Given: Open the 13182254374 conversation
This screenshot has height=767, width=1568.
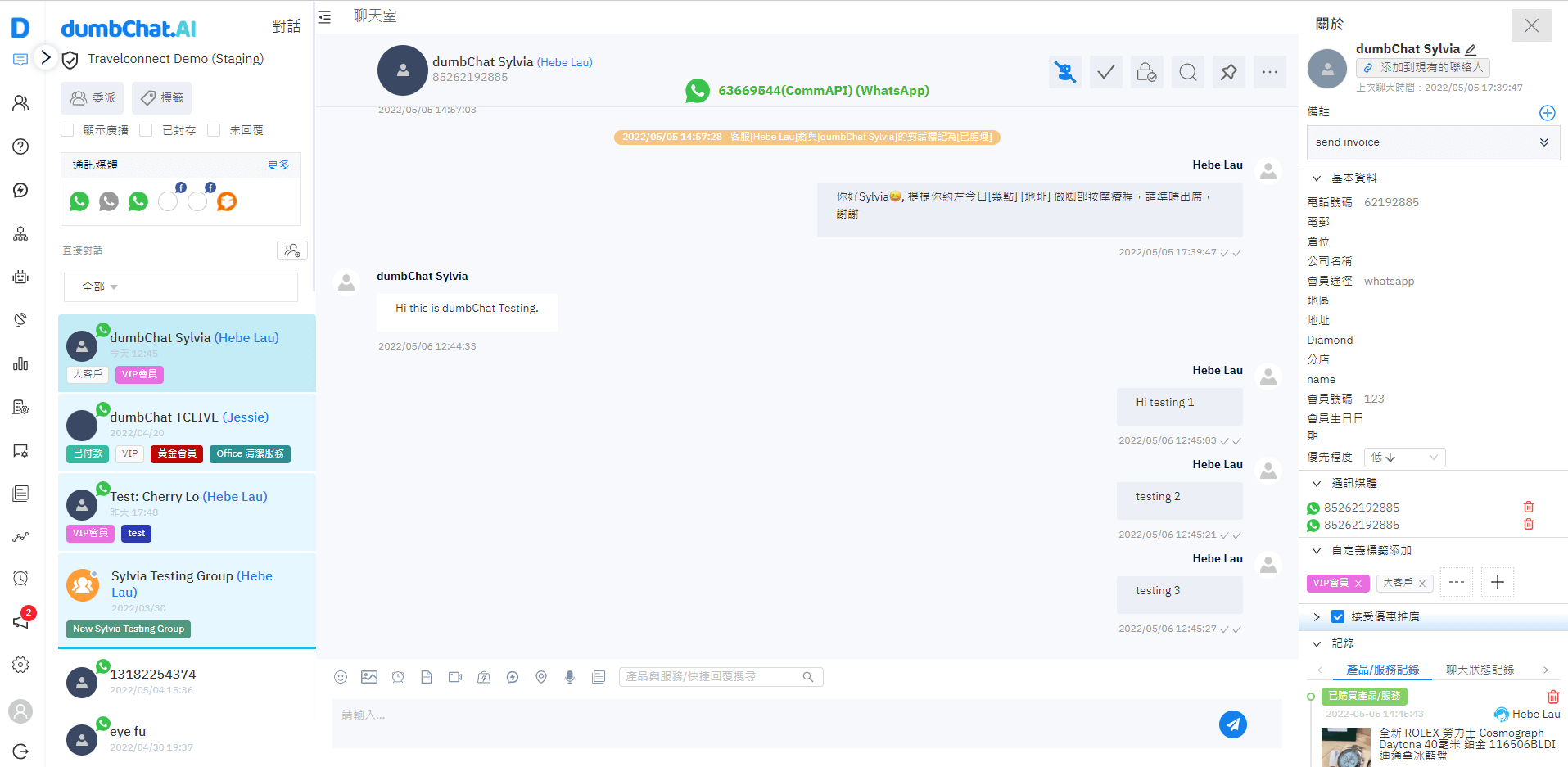Looking at the screenshot, I should (187, 681).
